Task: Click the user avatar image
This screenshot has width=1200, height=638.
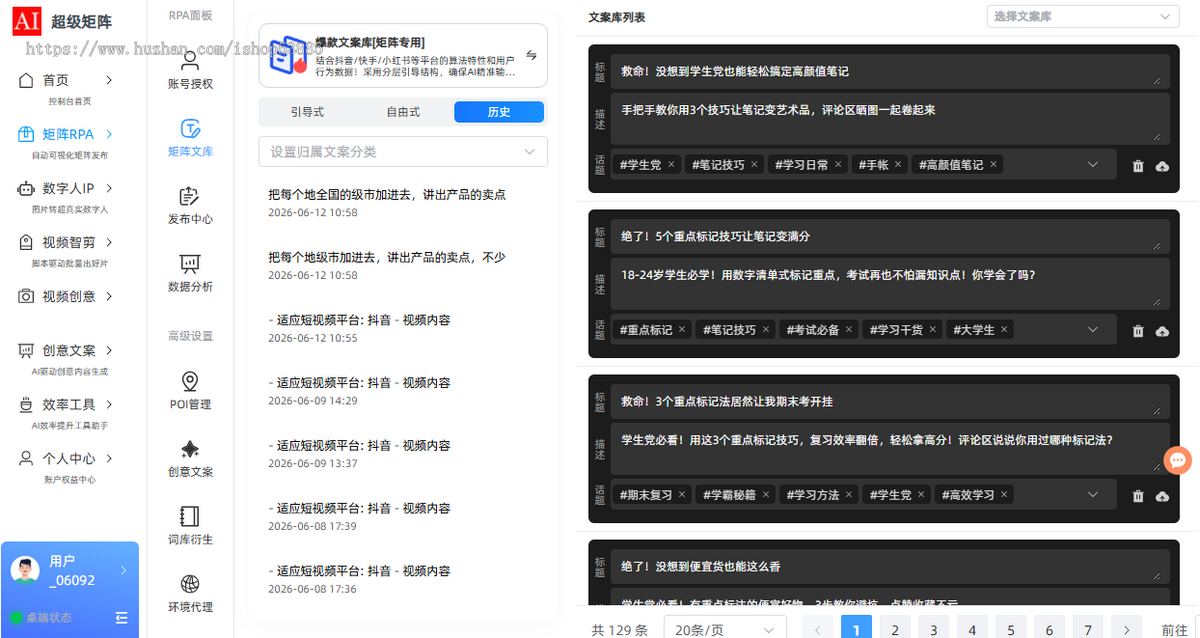Action: click(25, 571)
